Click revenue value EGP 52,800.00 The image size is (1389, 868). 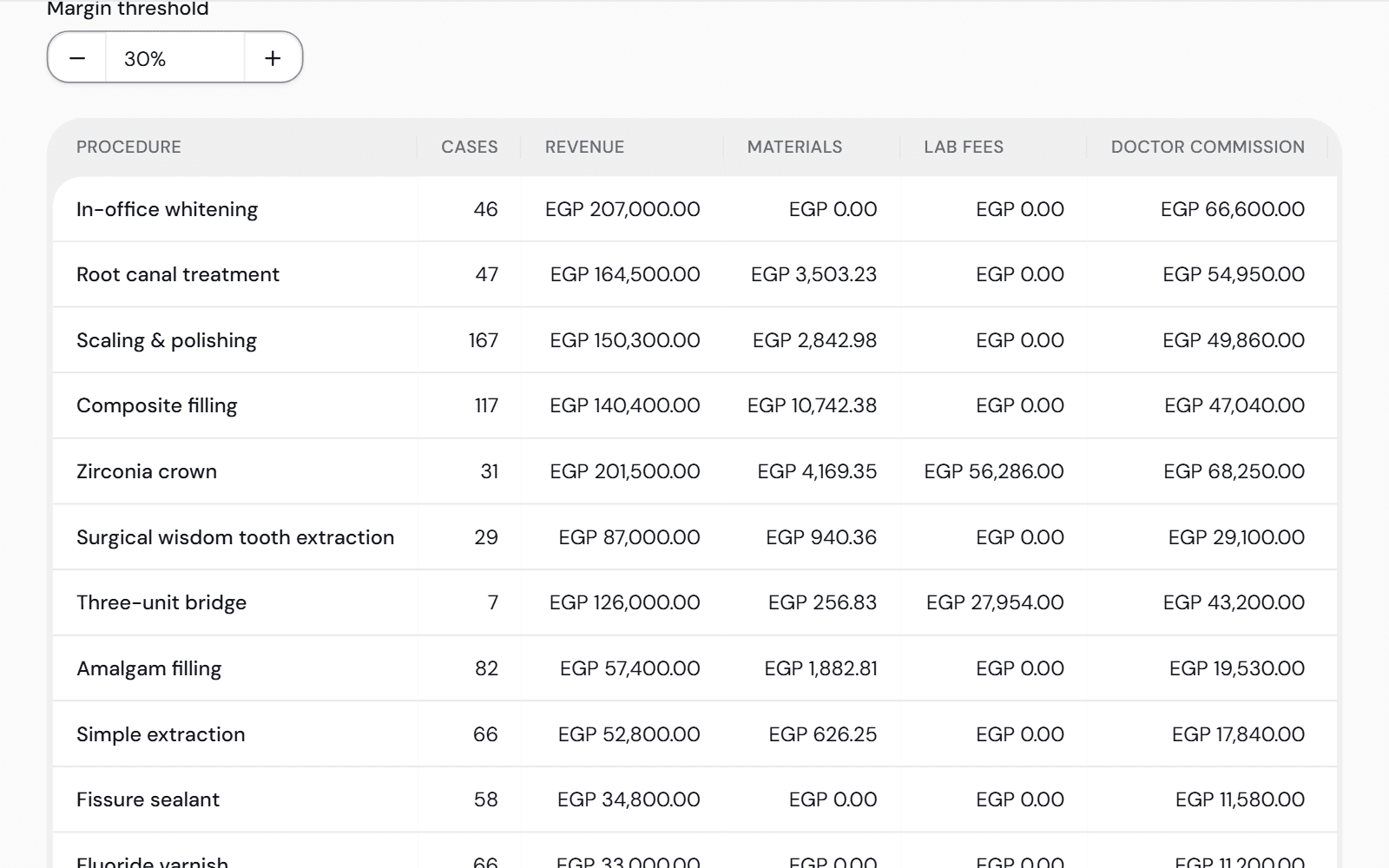pos(629,734)
